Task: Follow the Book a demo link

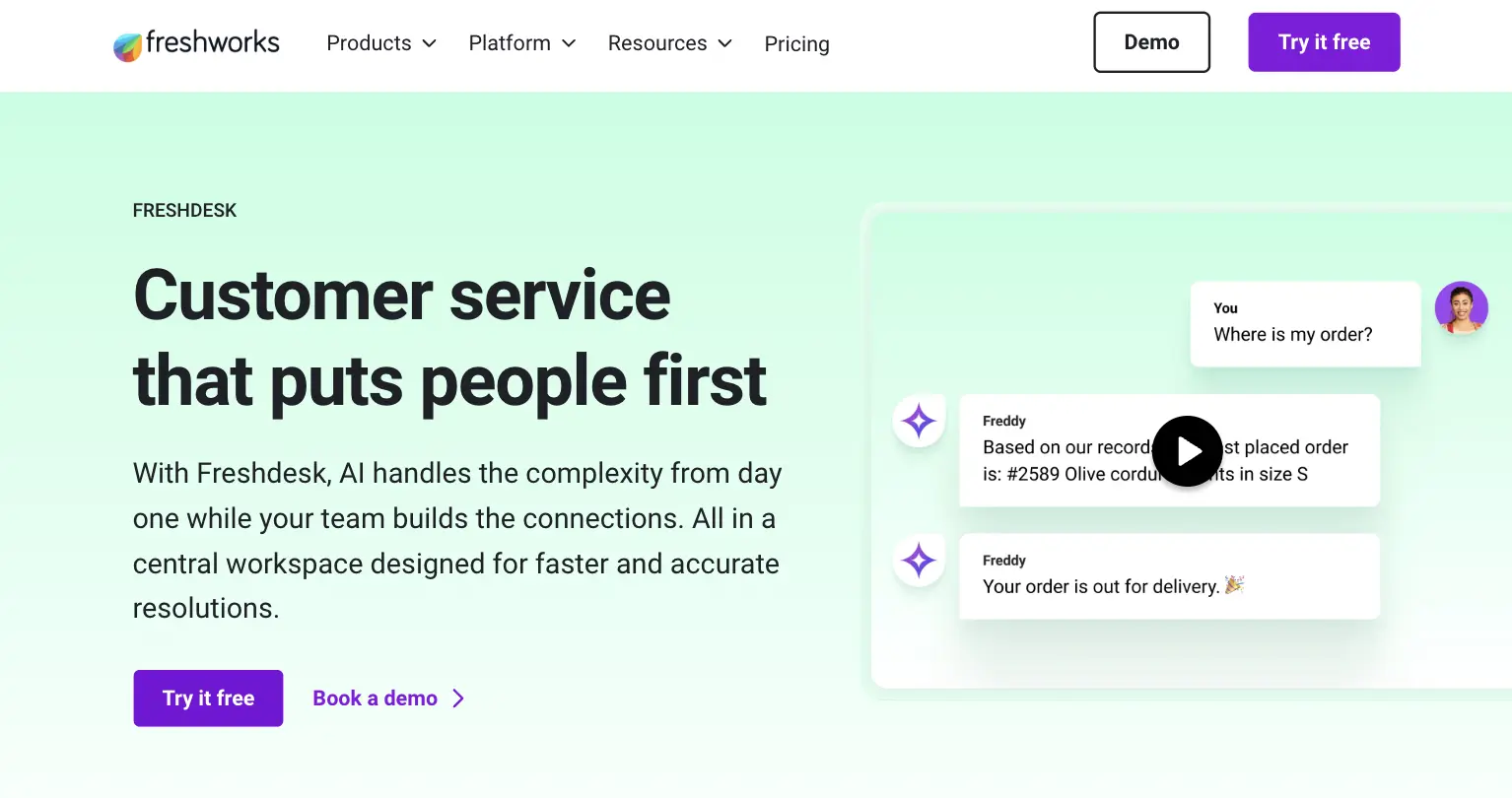Action: pyautogui.click(x=375, y=698)
